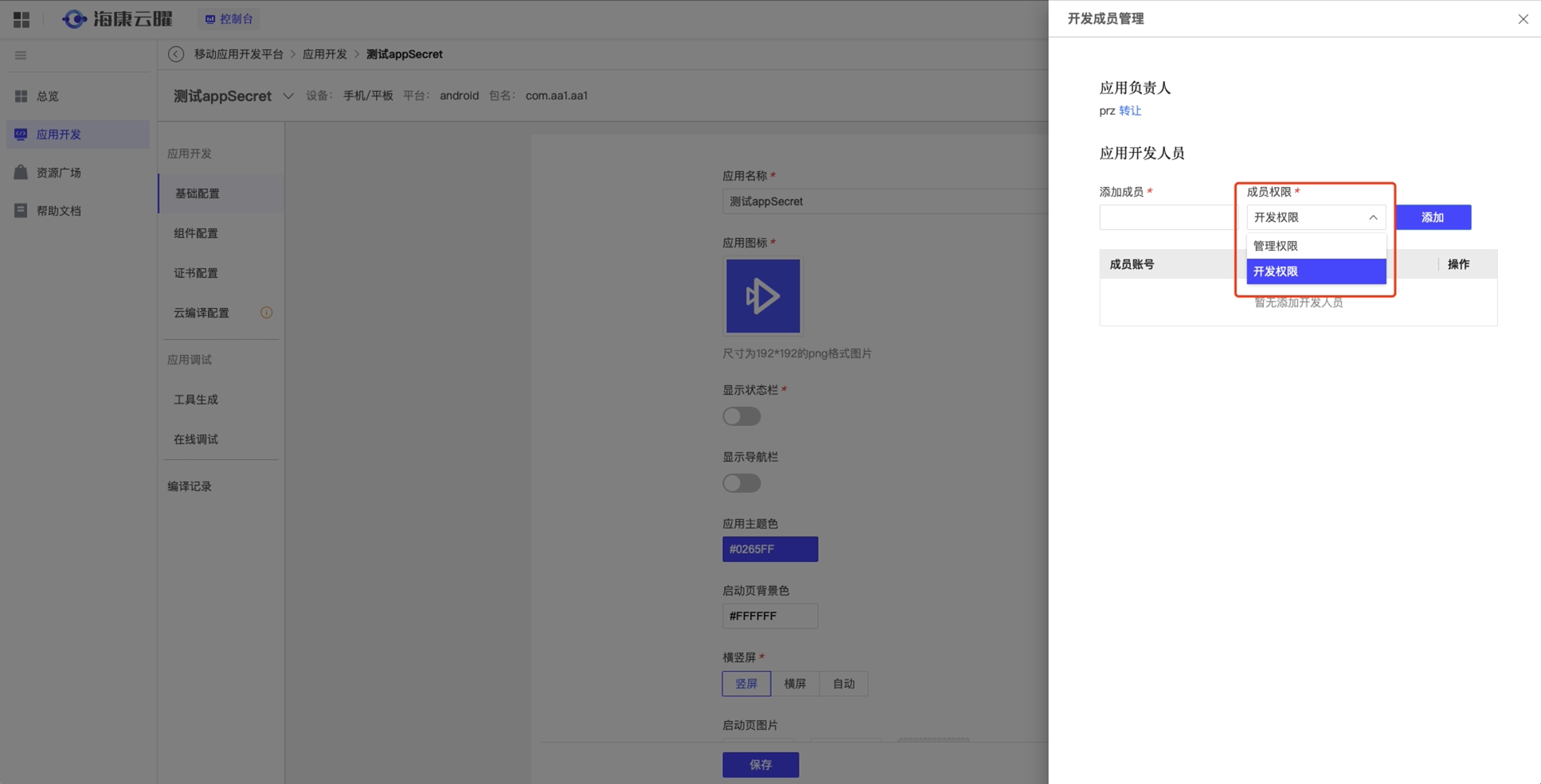Screen dimensions: 1541x784
Task: Open 移动应用开发平台 breadcrumb
Action: tap(239, 54)
